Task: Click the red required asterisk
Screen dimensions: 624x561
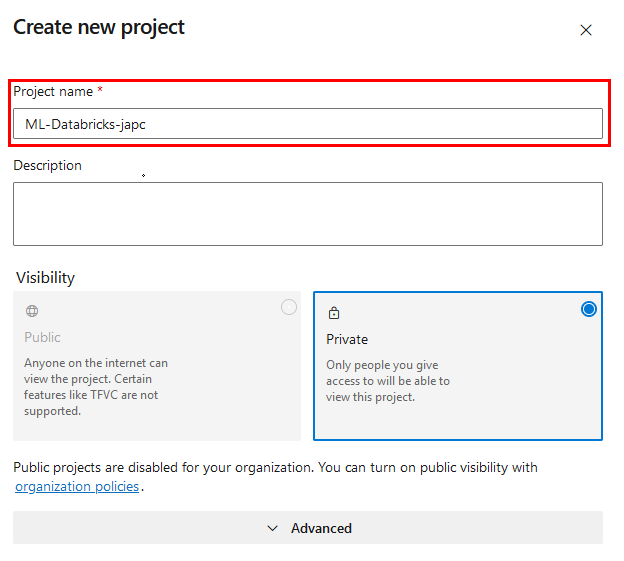Action: pos(100,91)
